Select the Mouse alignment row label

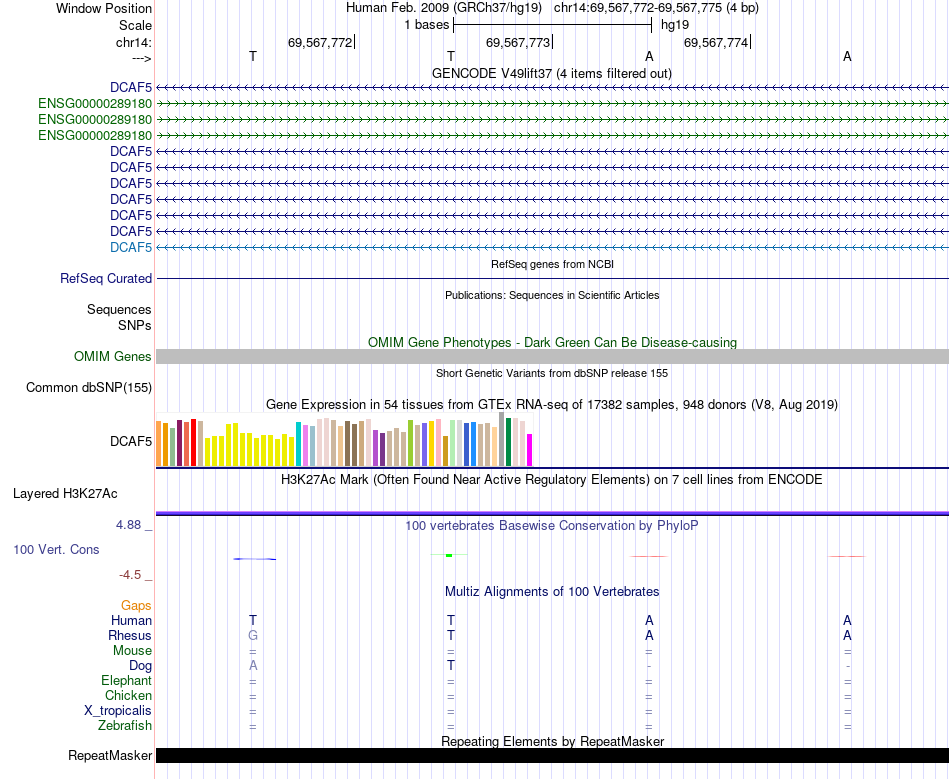[132, 651]
